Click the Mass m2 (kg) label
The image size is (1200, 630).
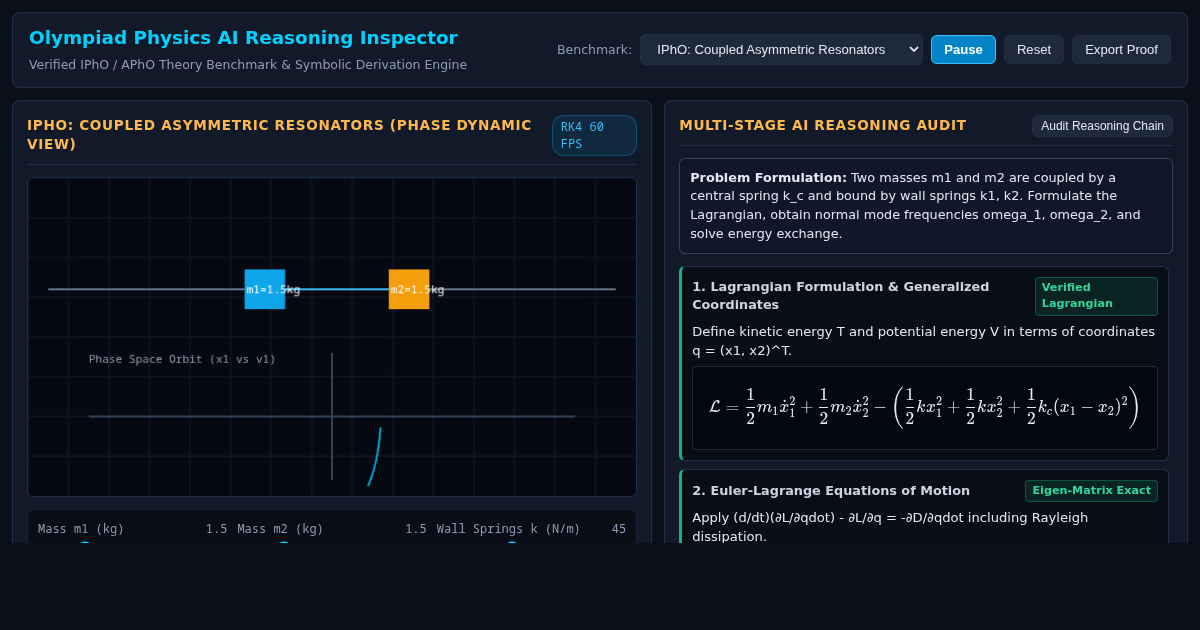pyautogui.click(x=280, y=529)
